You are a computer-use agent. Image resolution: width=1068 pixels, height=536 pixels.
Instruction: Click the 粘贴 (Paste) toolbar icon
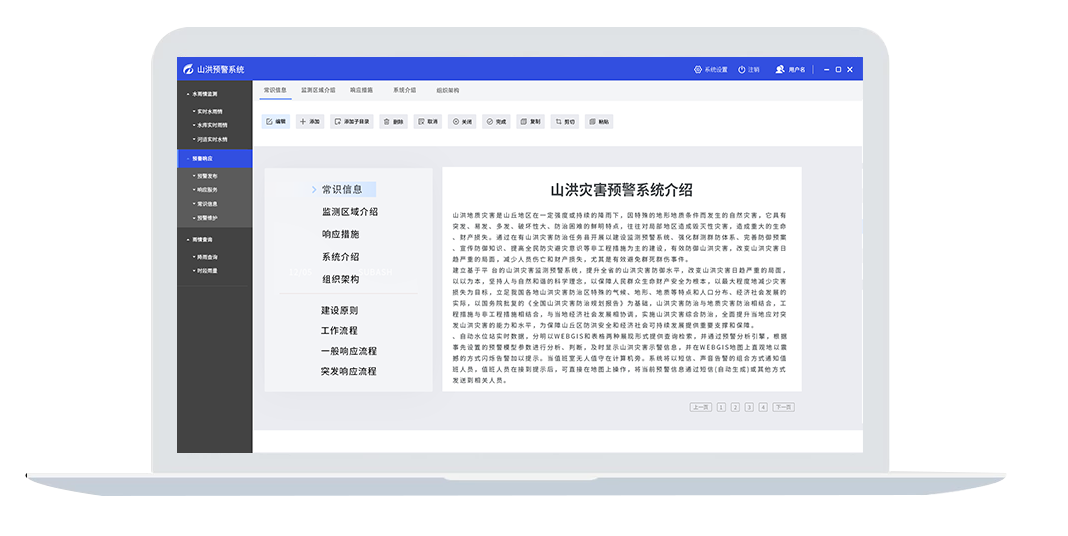click(x=592, y=121)
